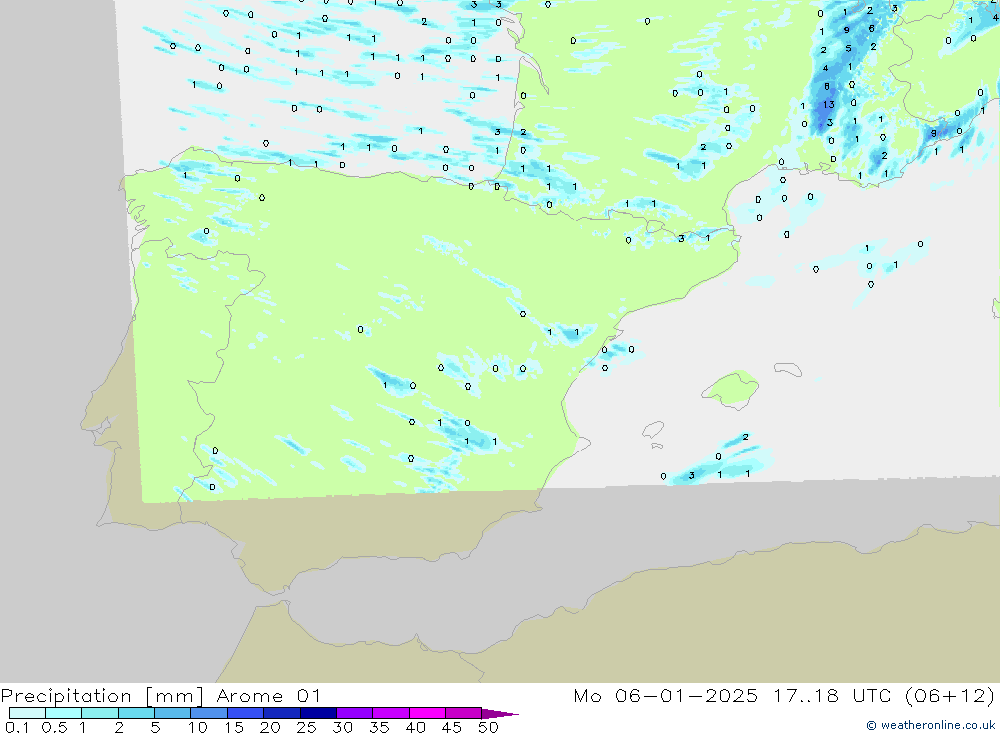This screenshot has width=1000, height=733.
Task: Pick the 40 to 45 mm magenta swatch
Action: pos(427,713)
